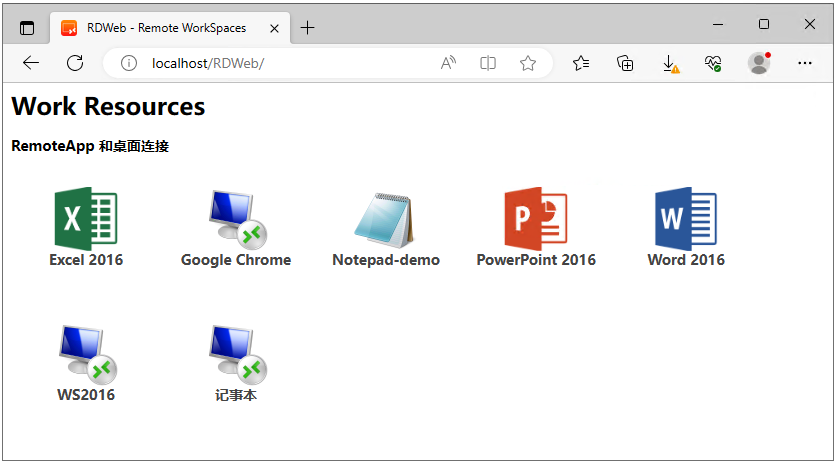Viewport: 836px width, 463px height.
Task: Launch the PowerPoint 2016 icon
Action: coord(536,219)
